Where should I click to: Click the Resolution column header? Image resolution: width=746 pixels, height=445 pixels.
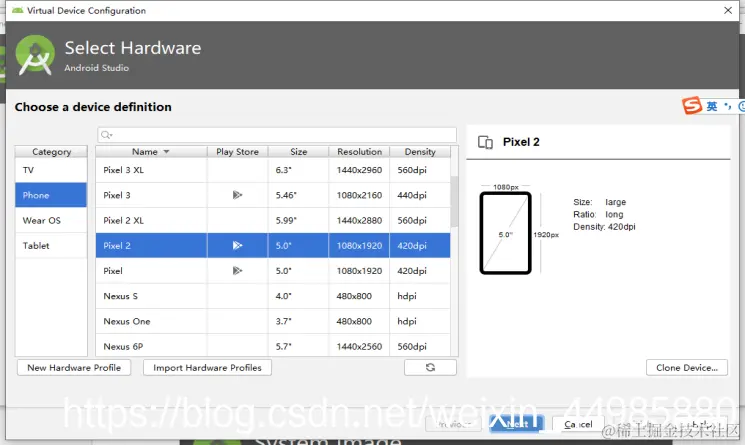[359, 151]
